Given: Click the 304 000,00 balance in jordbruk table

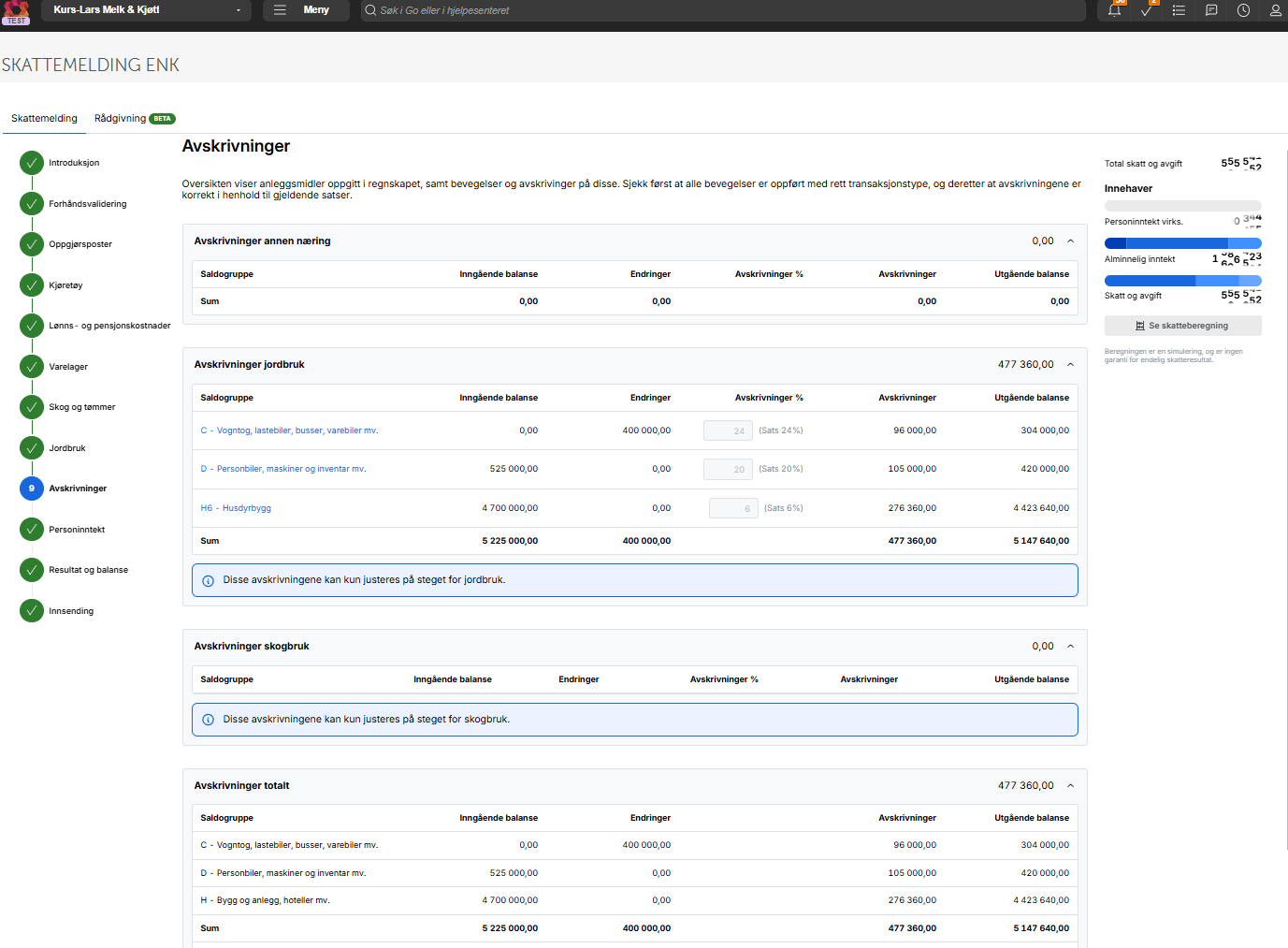Looking at the screenshot, I should click(x=1045, y=430).
